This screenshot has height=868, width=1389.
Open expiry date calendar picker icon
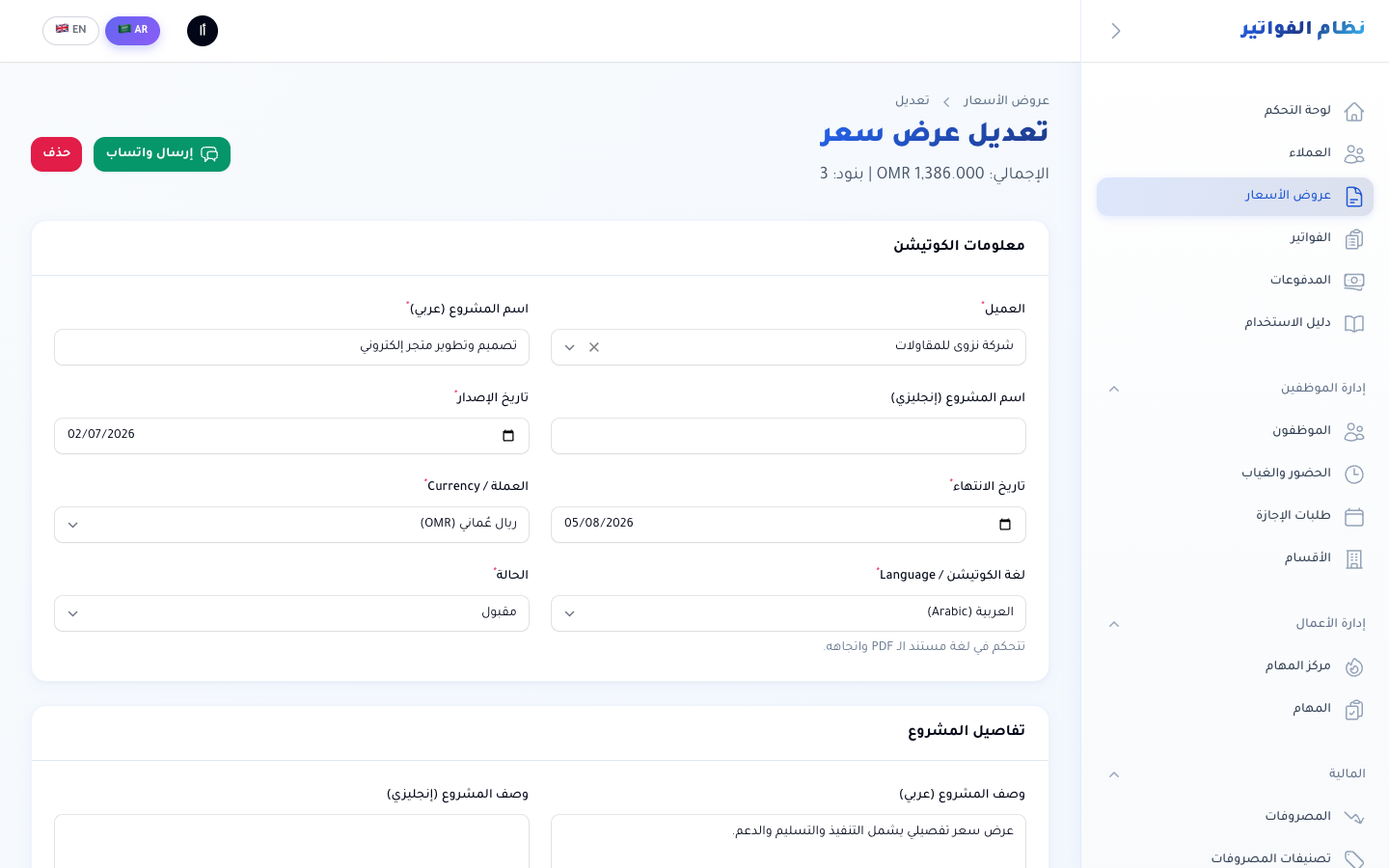pyautogui.click(x=1005, y=525)
